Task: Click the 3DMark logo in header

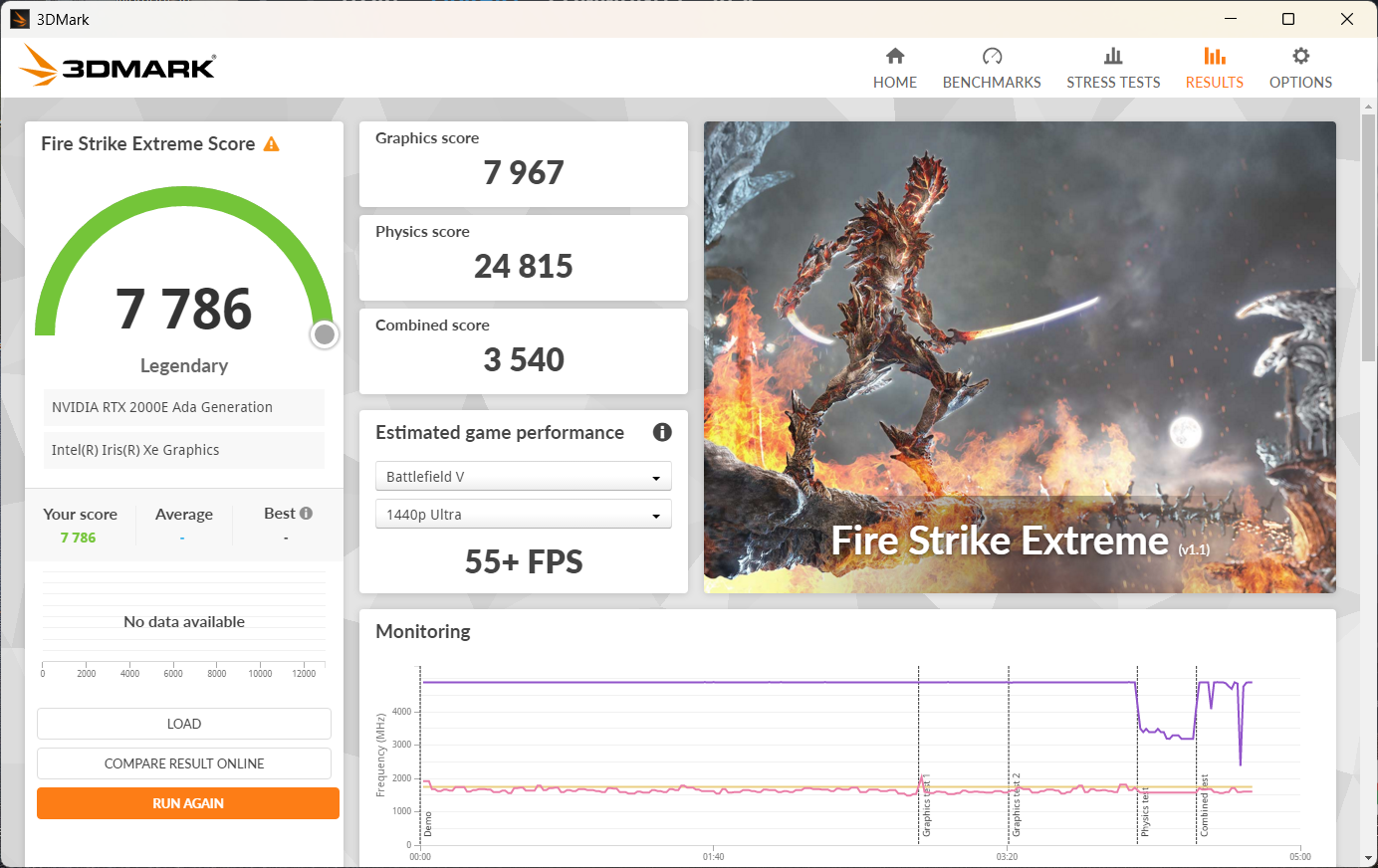Action: pos(117,66)
